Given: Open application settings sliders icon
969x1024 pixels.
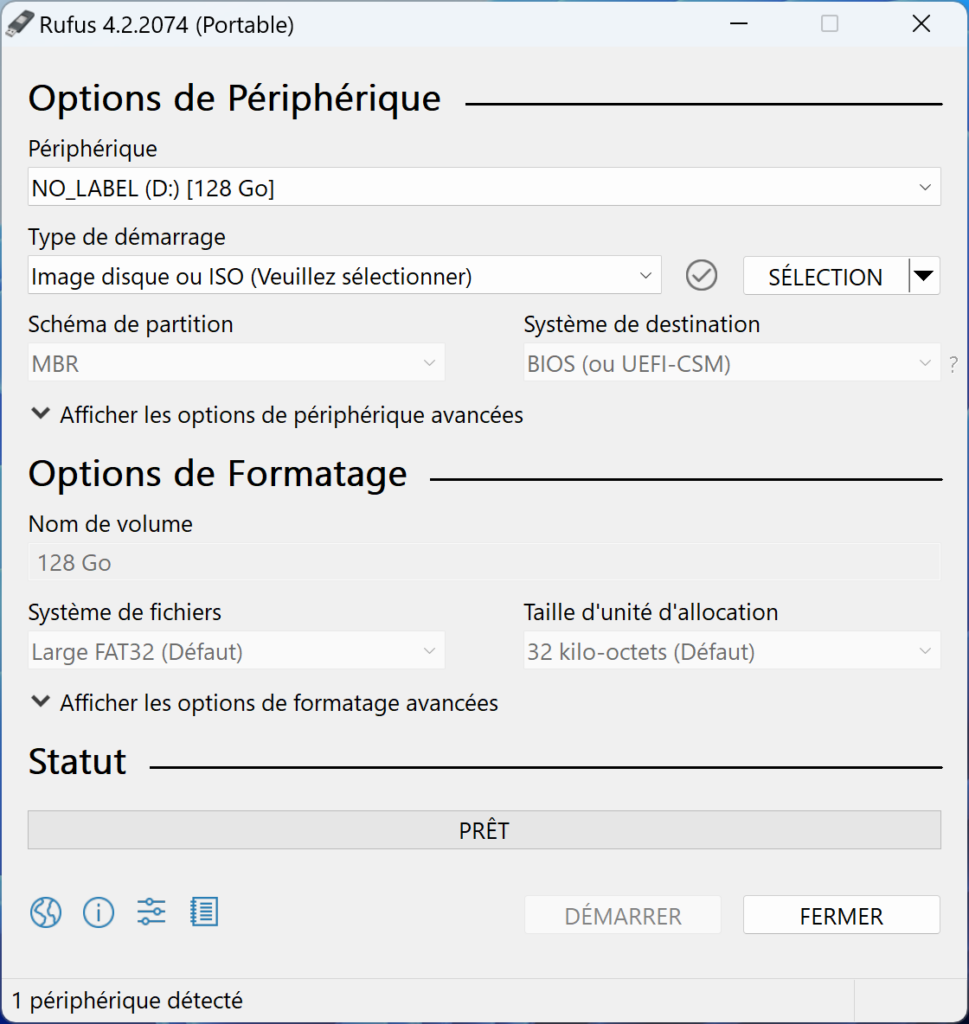Looking at the screenshot, I should (151, 912).
